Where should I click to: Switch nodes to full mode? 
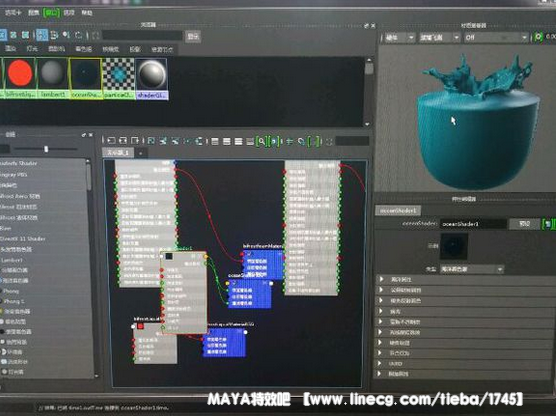click(x=238, y=141)
